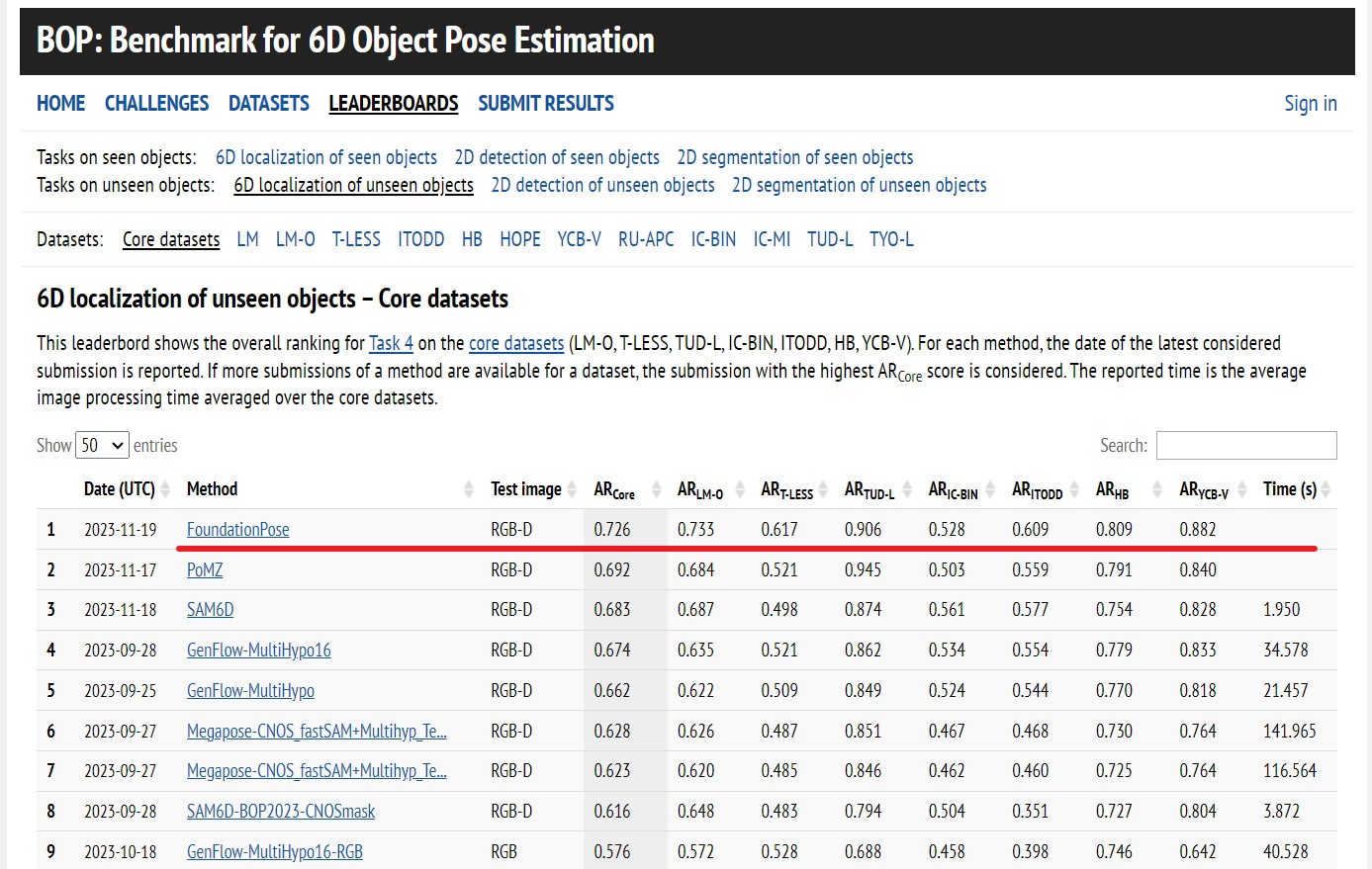Click RGB test image cell in row 9
The height and width of the screenshot is (869, 1372).
pos(503,851)
